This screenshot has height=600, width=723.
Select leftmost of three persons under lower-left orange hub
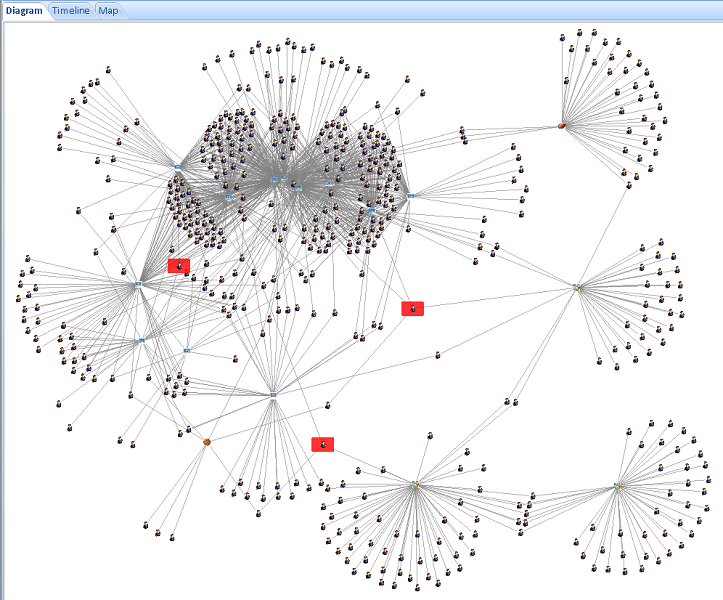(146, 525)
